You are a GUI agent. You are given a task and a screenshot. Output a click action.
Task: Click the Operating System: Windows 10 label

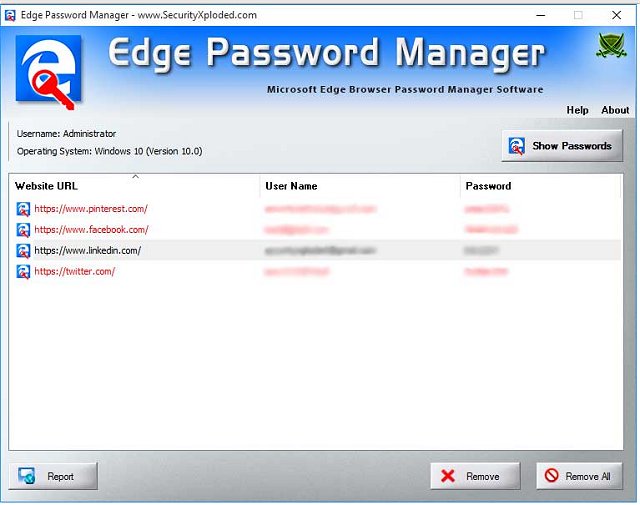109,151
